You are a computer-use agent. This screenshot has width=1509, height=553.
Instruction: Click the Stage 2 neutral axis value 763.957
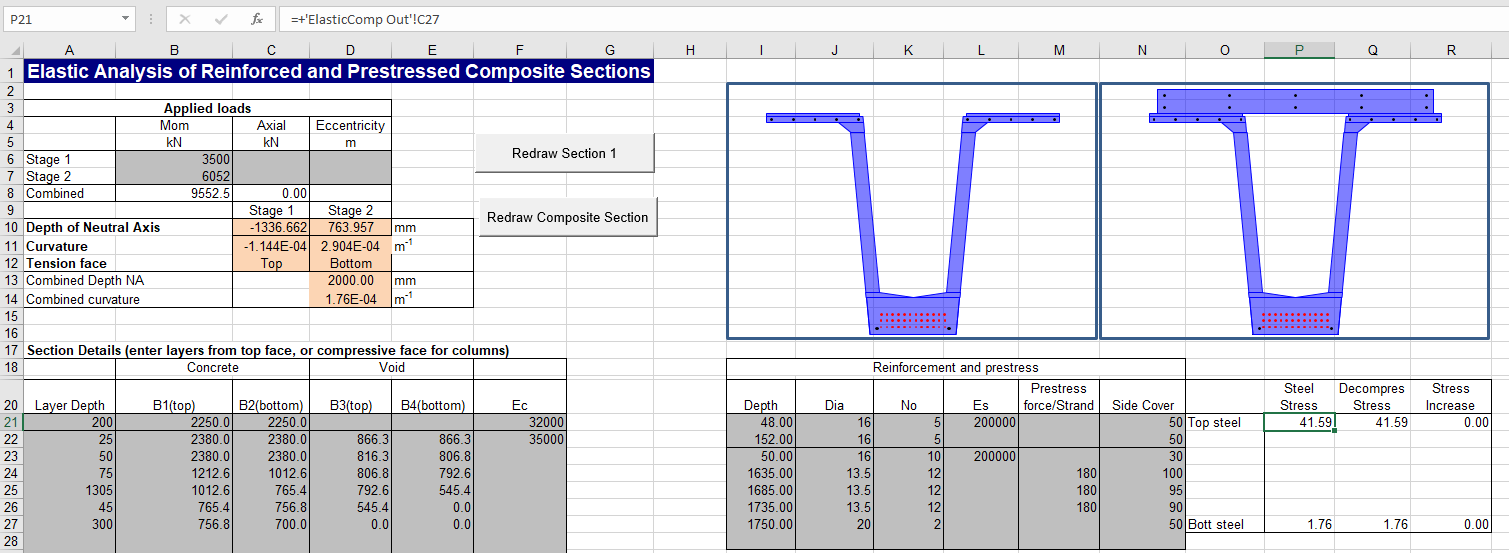[x=349, y=228]
